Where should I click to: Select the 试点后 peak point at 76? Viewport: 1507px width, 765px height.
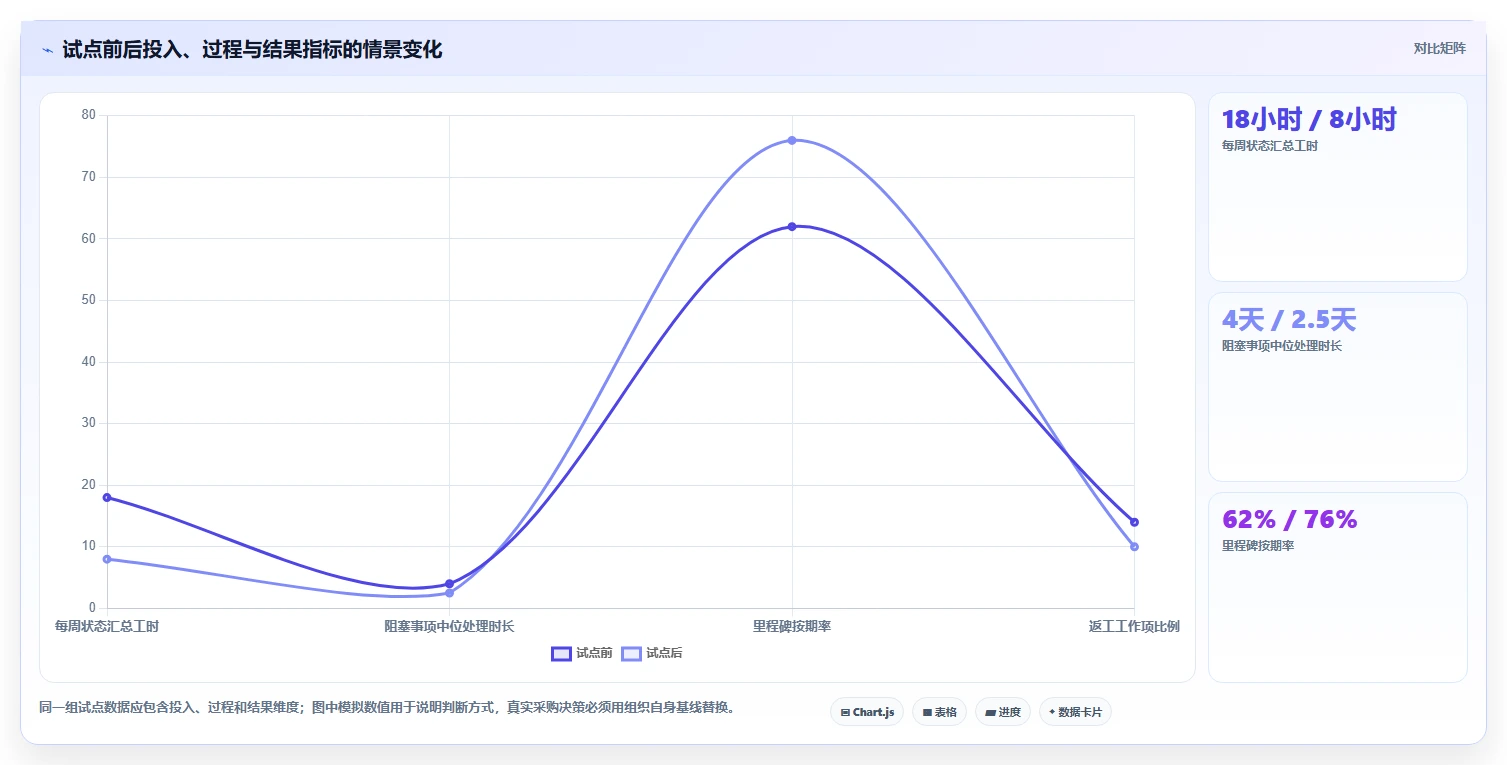click(792, 140)
